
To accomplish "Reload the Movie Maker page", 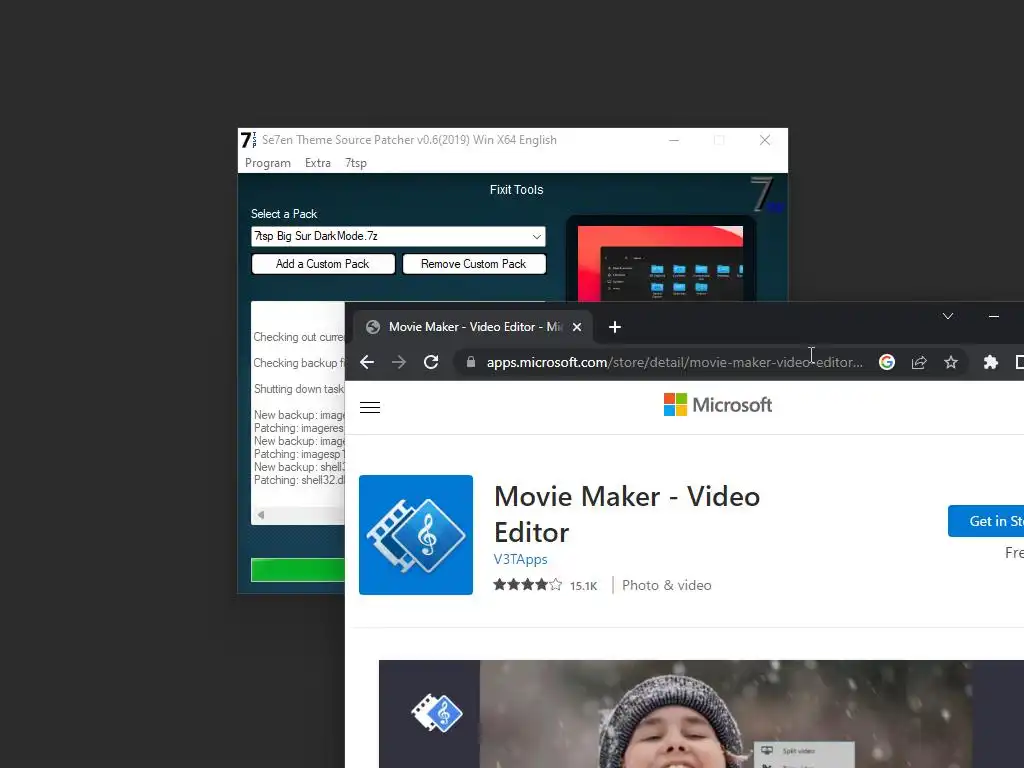I will point(431,362).
